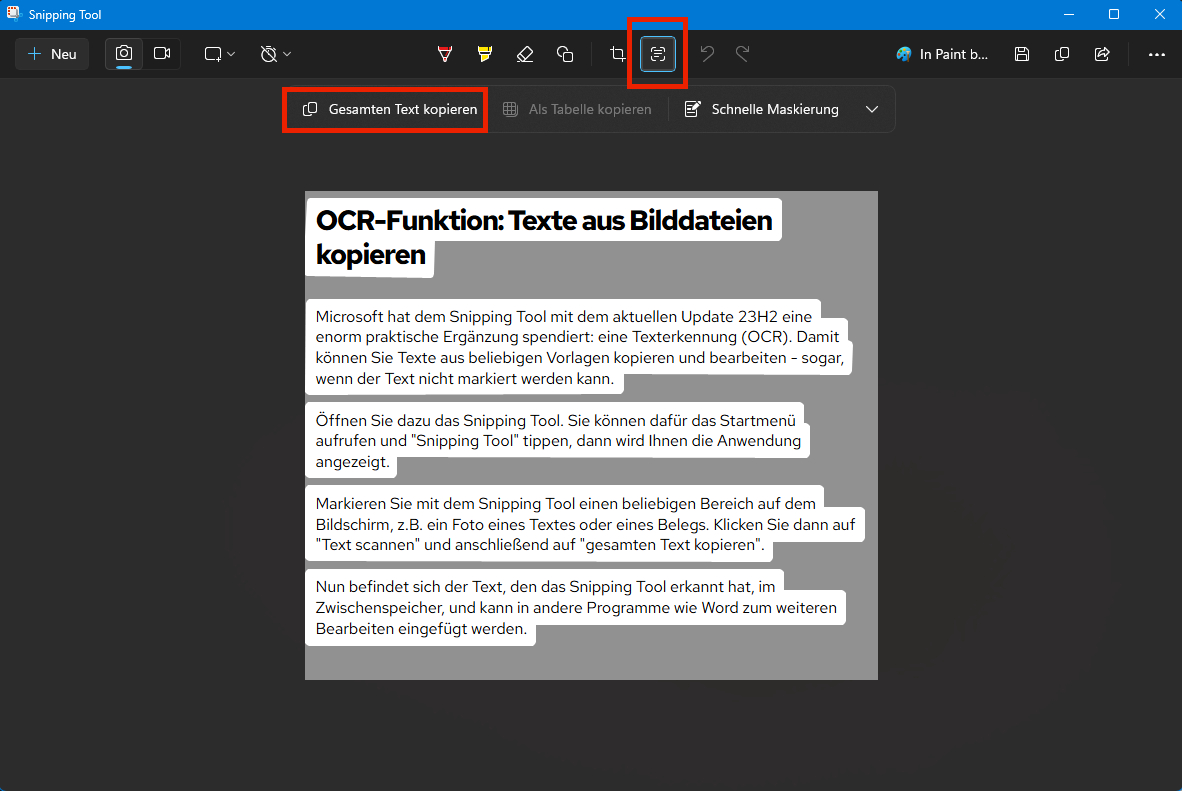Image resolution: width=1182 pixels, height=791 pixels.
Task: Select the eraser tool
Action: click(x=525, y=54)
